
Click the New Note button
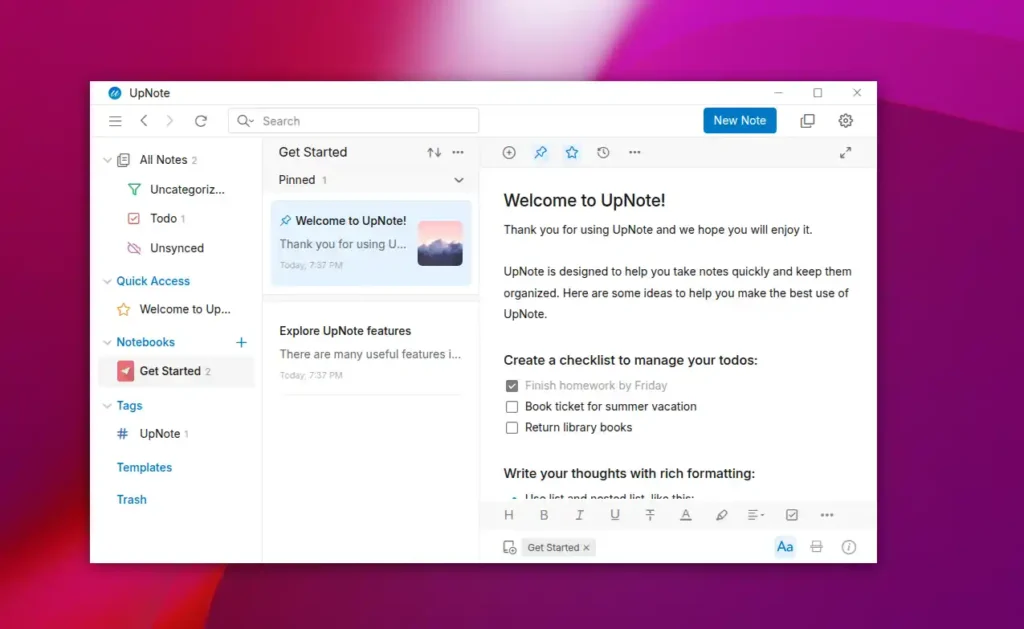[739, 120]
